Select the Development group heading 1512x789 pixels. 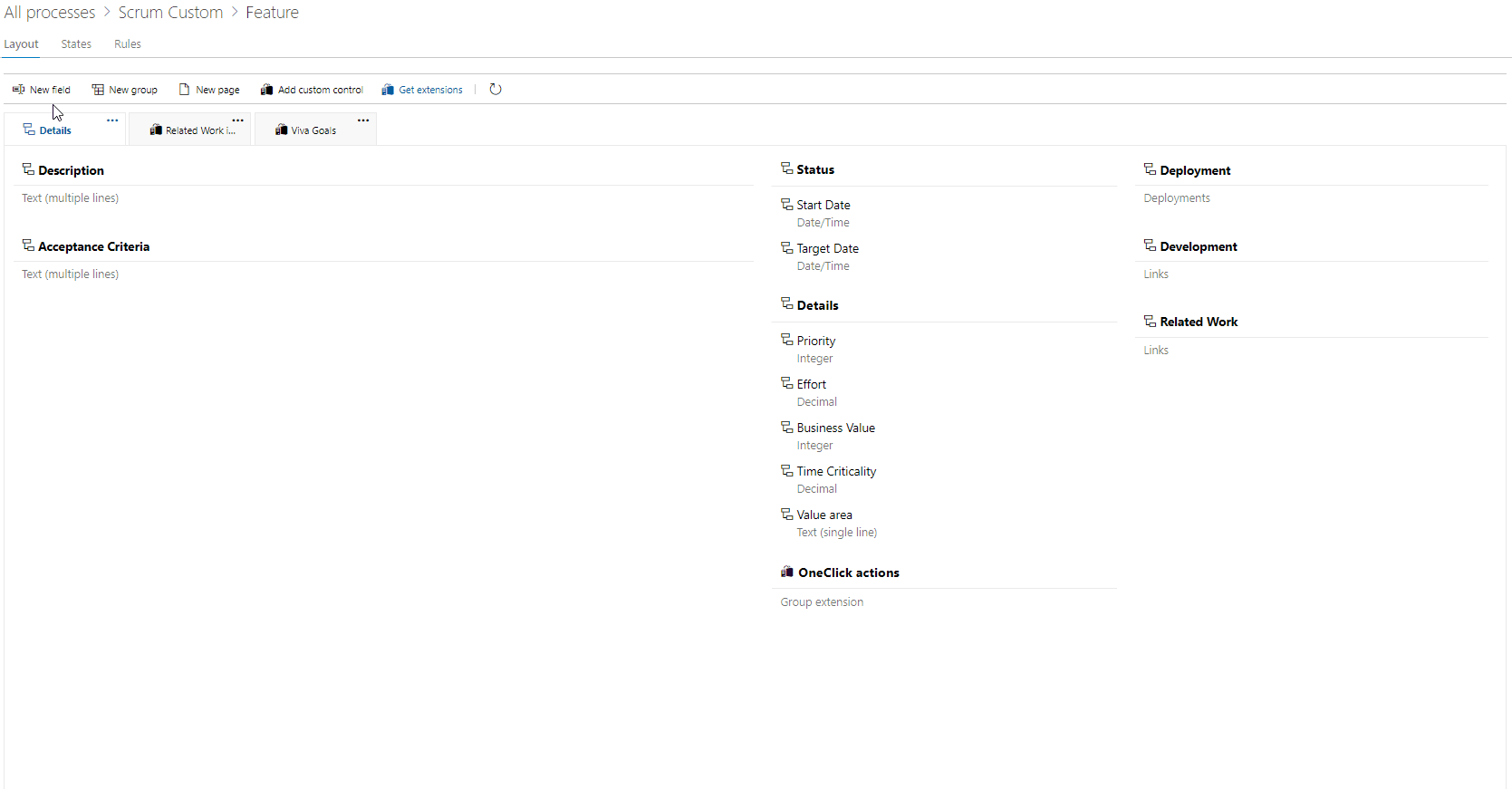coord(1199,246)
